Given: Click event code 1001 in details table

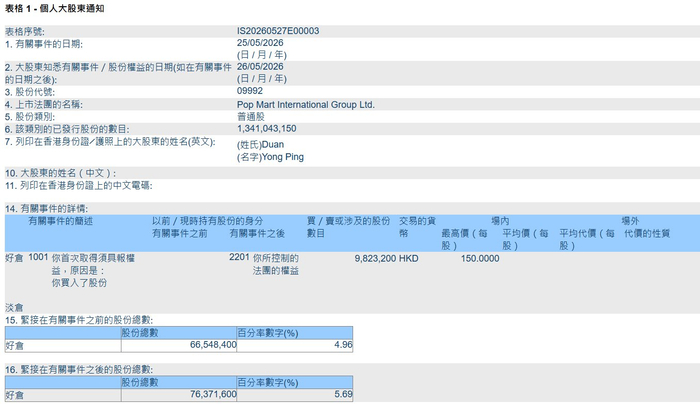Looking at the screenshot, I should (38, 257).
